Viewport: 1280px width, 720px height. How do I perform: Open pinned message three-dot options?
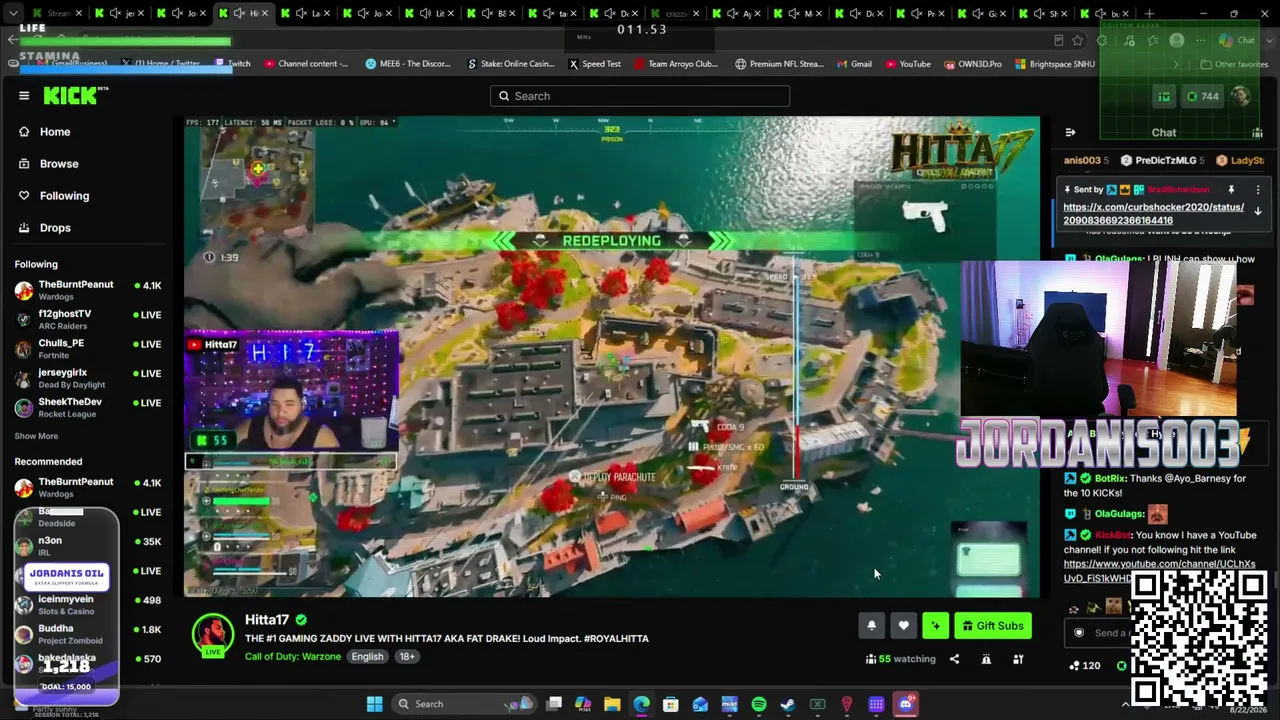(1258, 189)
